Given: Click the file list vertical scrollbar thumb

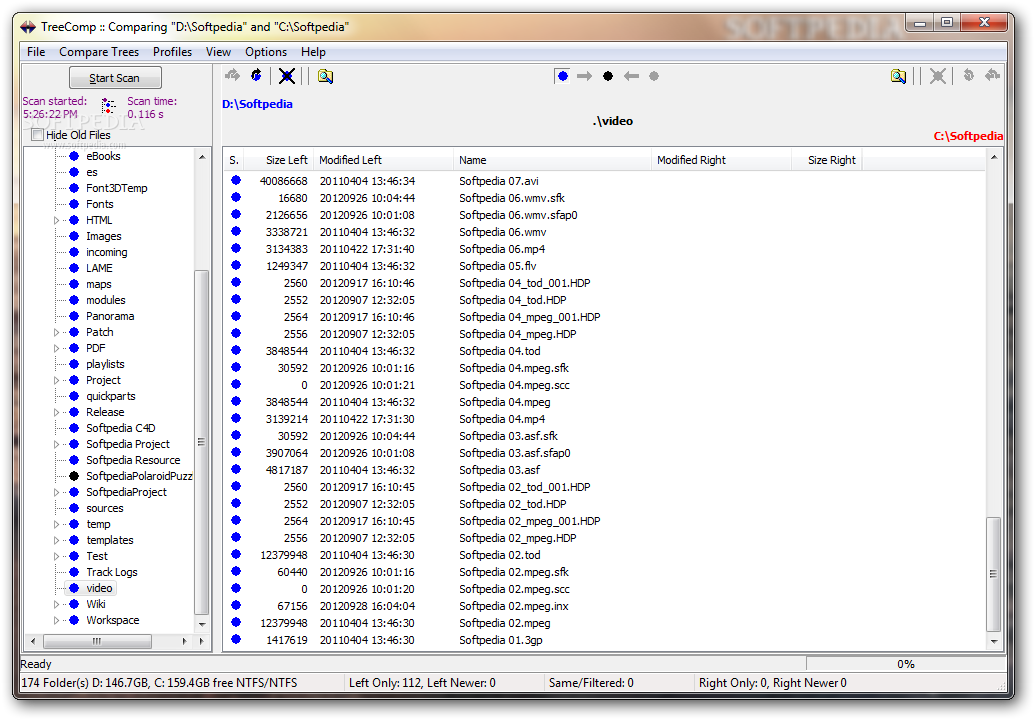Looking at the screenshot, I should pos(993,574).
